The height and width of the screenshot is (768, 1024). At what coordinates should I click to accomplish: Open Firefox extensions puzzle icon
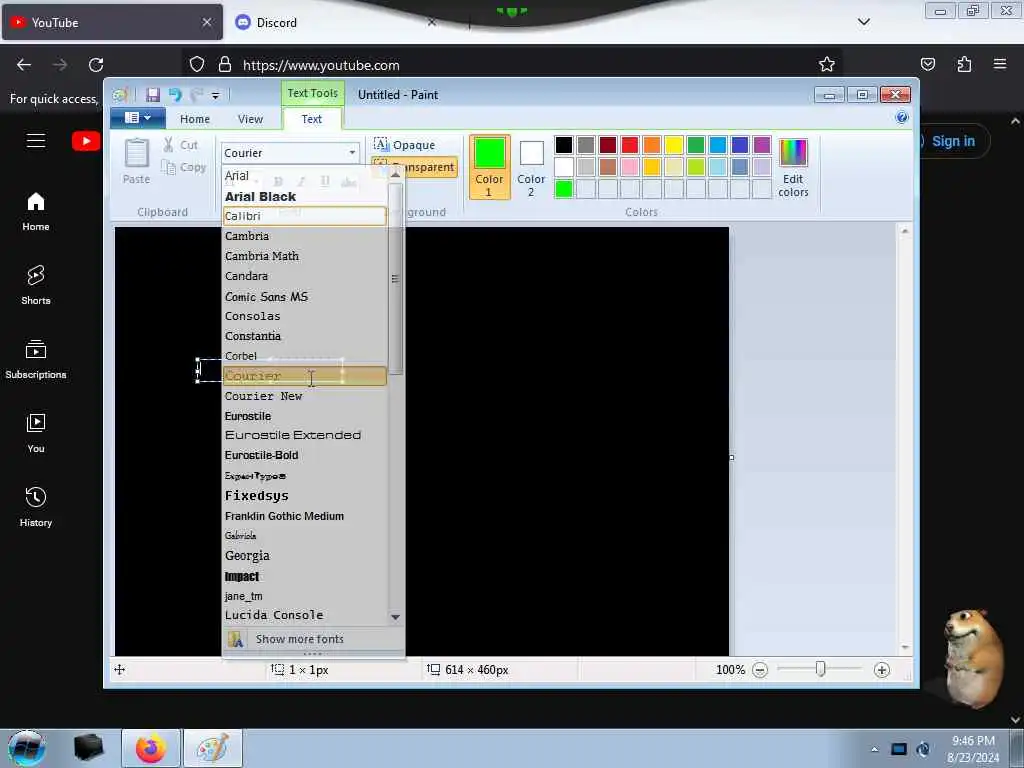pyautogui.click(x=964, y=64)
